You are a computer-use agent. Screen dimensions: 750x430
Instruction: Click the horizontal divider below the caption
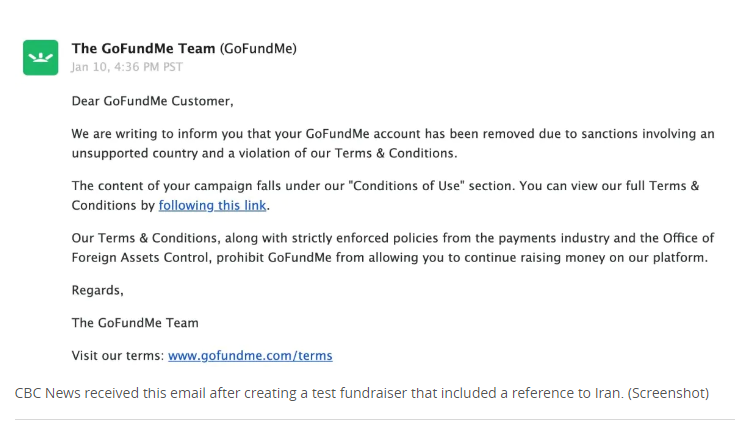pyautogui.click(x=375, y=419)
